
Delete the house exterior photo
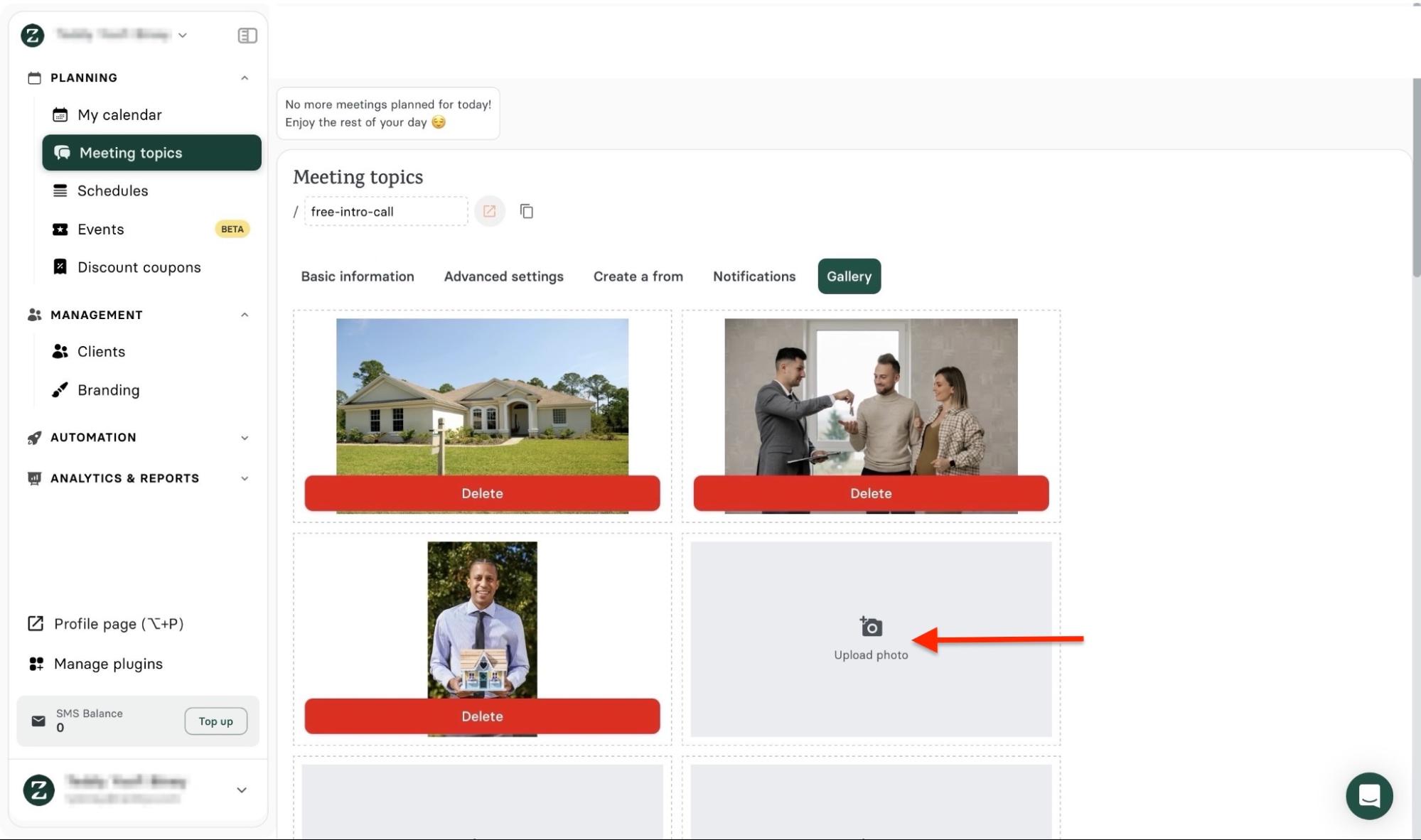pos(482,493)
